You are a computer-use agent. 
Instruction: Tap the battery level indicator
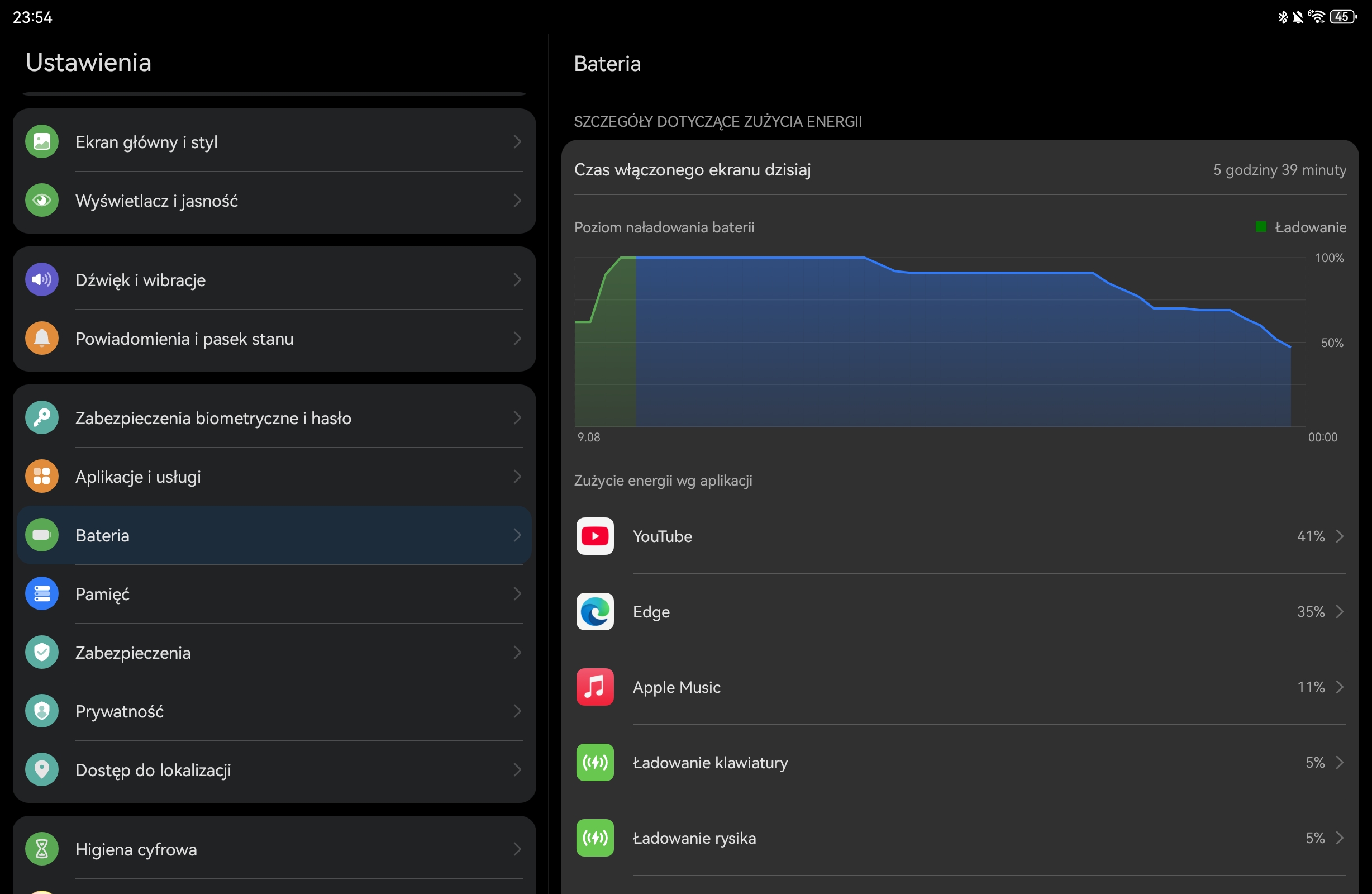(1343, 17)
